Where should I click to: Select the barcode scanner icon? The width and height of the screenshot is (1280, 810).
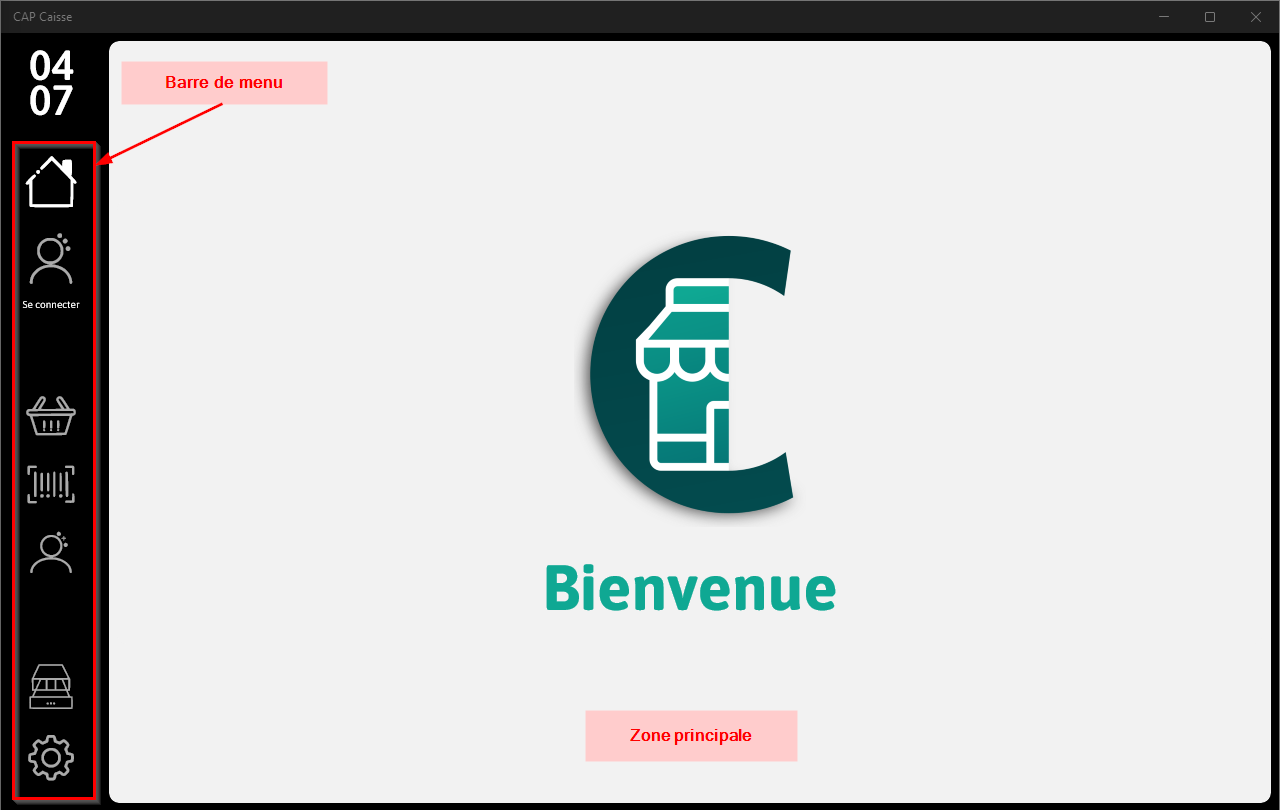click(x=51, y=484)
